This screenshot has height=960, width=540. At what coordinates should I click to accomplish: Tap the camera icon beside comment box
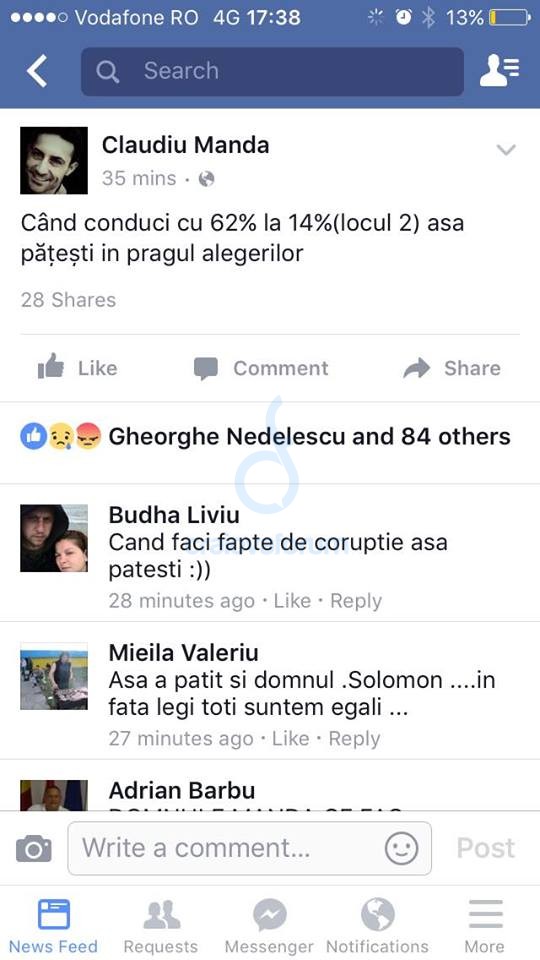click(34, 849)
